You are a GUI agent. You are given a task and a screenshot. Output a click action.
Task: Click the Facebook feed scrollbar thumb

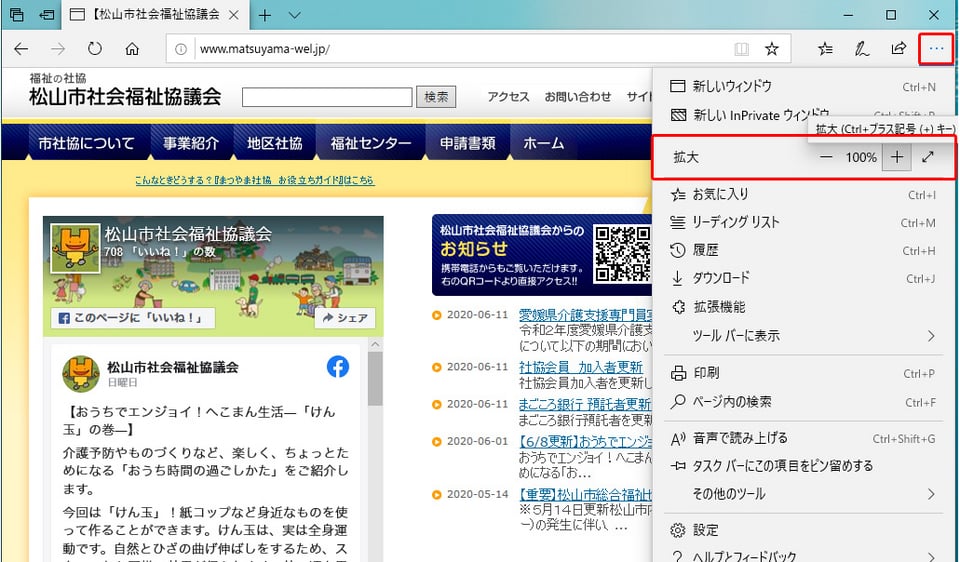[x=375, y=378]
